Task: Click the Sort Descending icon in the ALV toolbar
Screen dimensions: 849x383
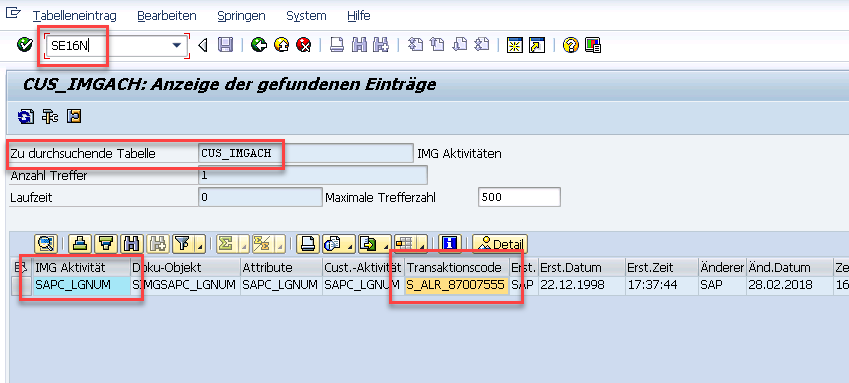Action: [x=106, y=244]
